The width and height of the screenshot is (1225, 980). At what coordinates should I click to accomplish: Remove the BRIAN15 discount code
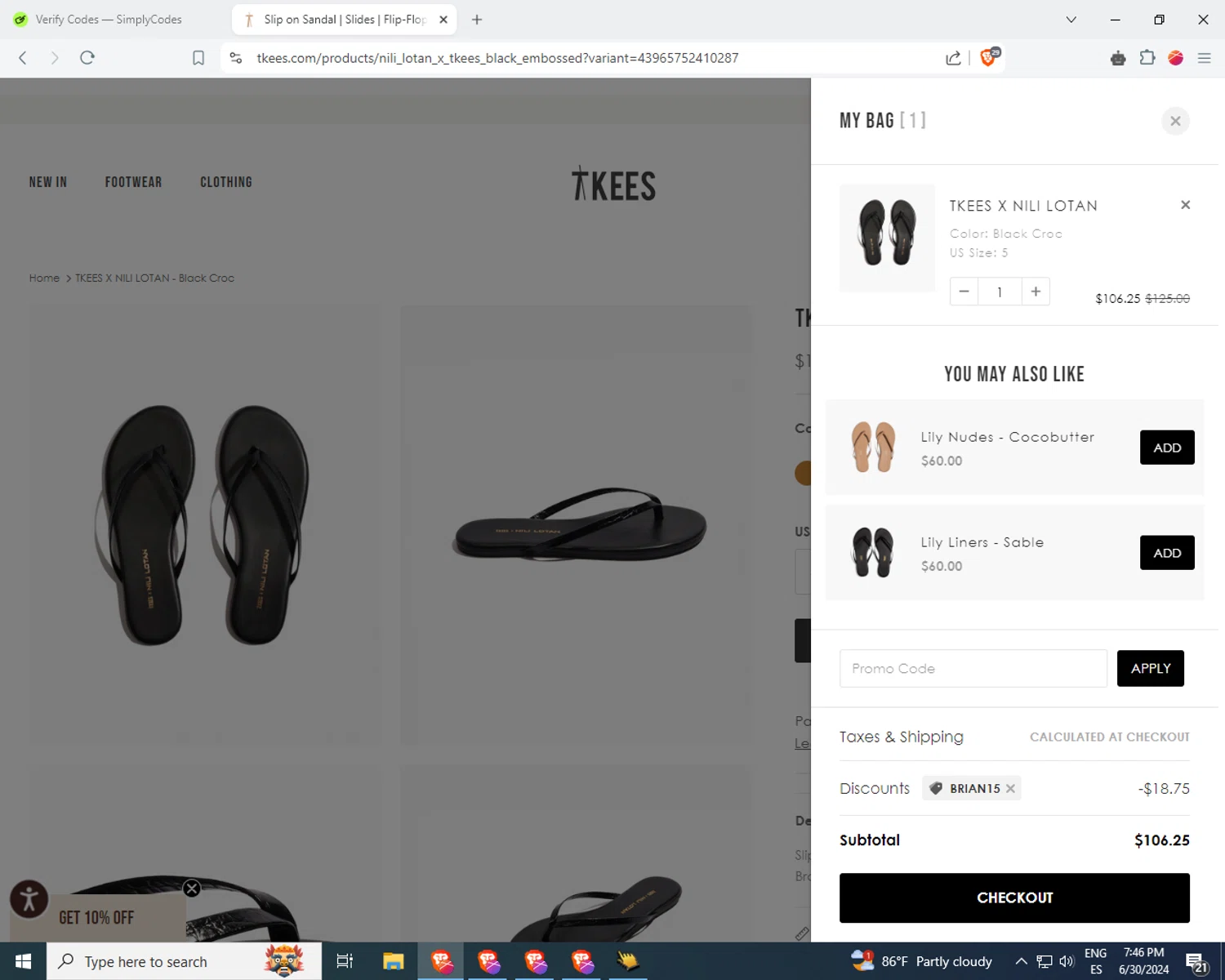pos(1010,788)
